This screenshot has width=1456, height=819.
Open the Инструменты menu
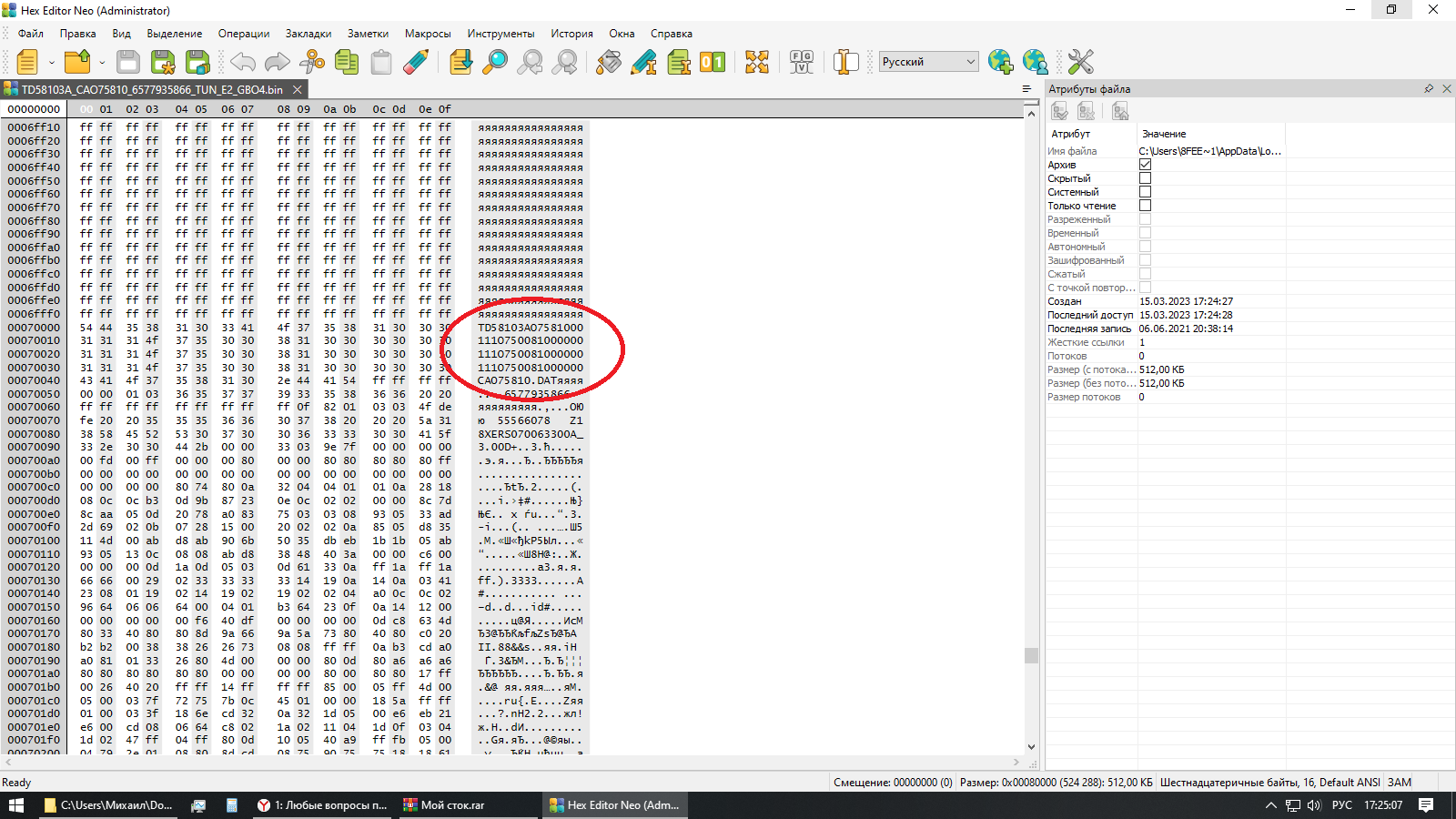[x=500, y=34]
